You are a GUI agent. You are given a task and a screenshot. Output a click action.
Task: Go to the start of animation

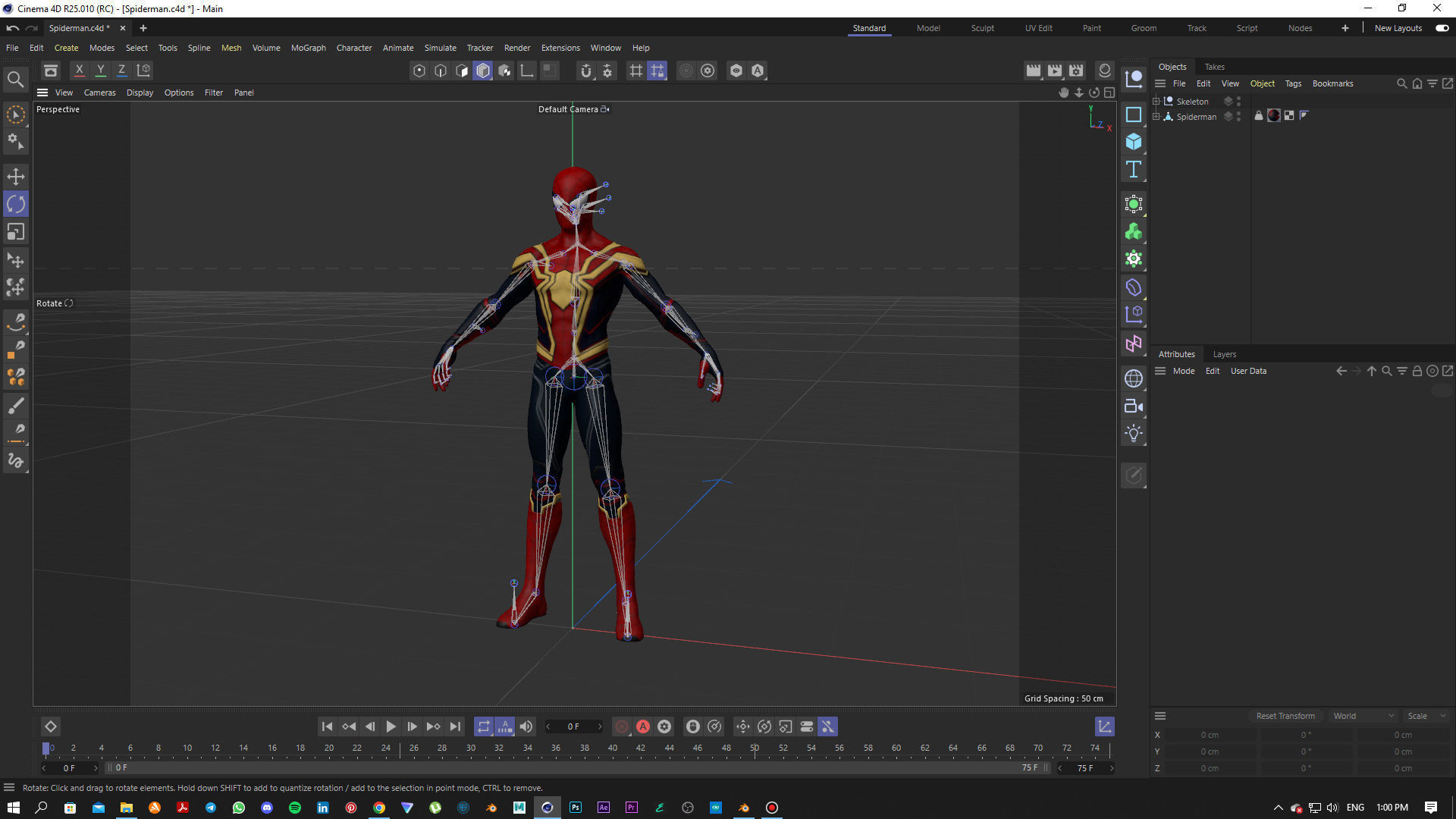[327, 726]
